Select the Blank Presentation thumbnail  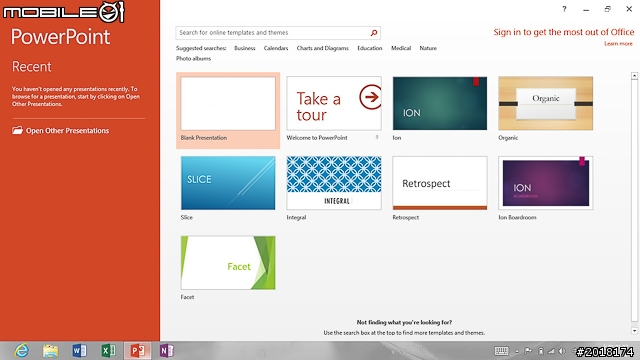[228, 104]
